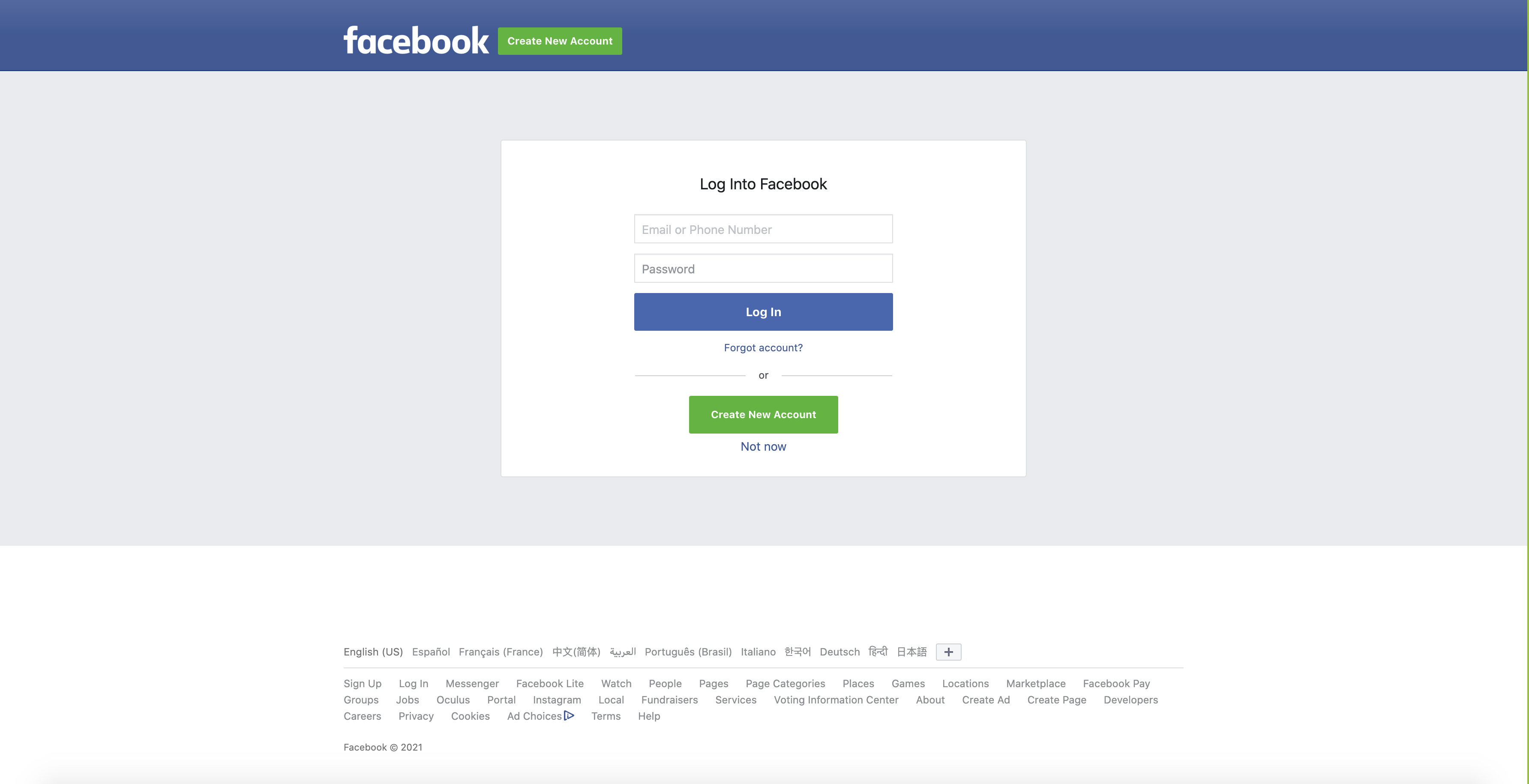Open the Privacy footer link
The image size is (1529, 784).
416,716
